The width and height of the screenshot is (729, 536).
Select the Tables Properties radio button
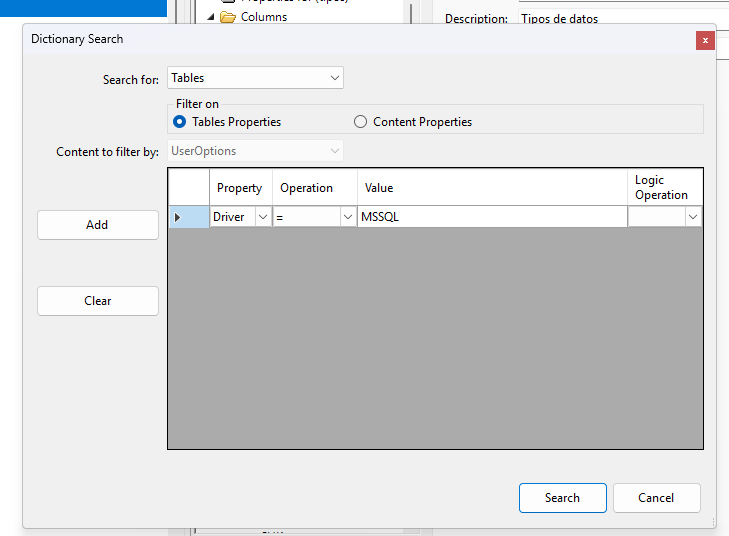coord(180,122)
